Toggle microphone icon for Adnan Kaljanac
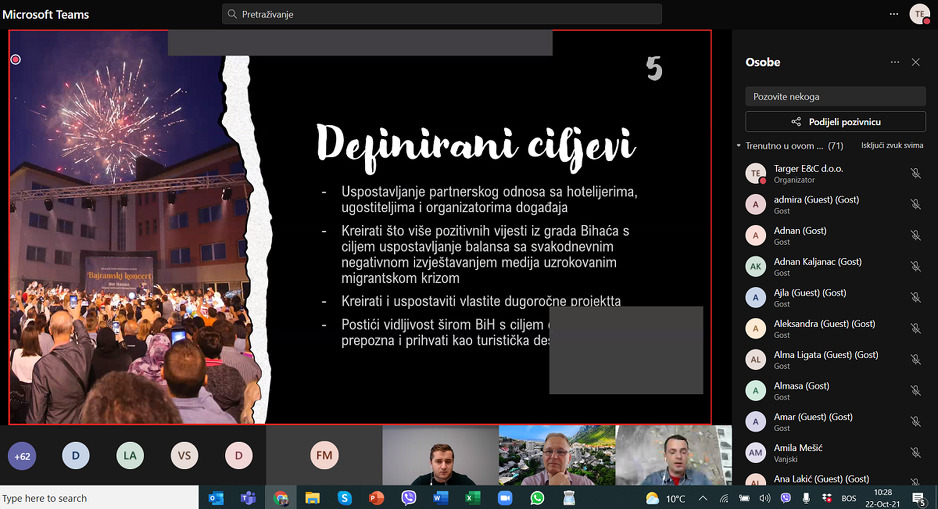This screenshot has width=938, height=509. point(915,266)
